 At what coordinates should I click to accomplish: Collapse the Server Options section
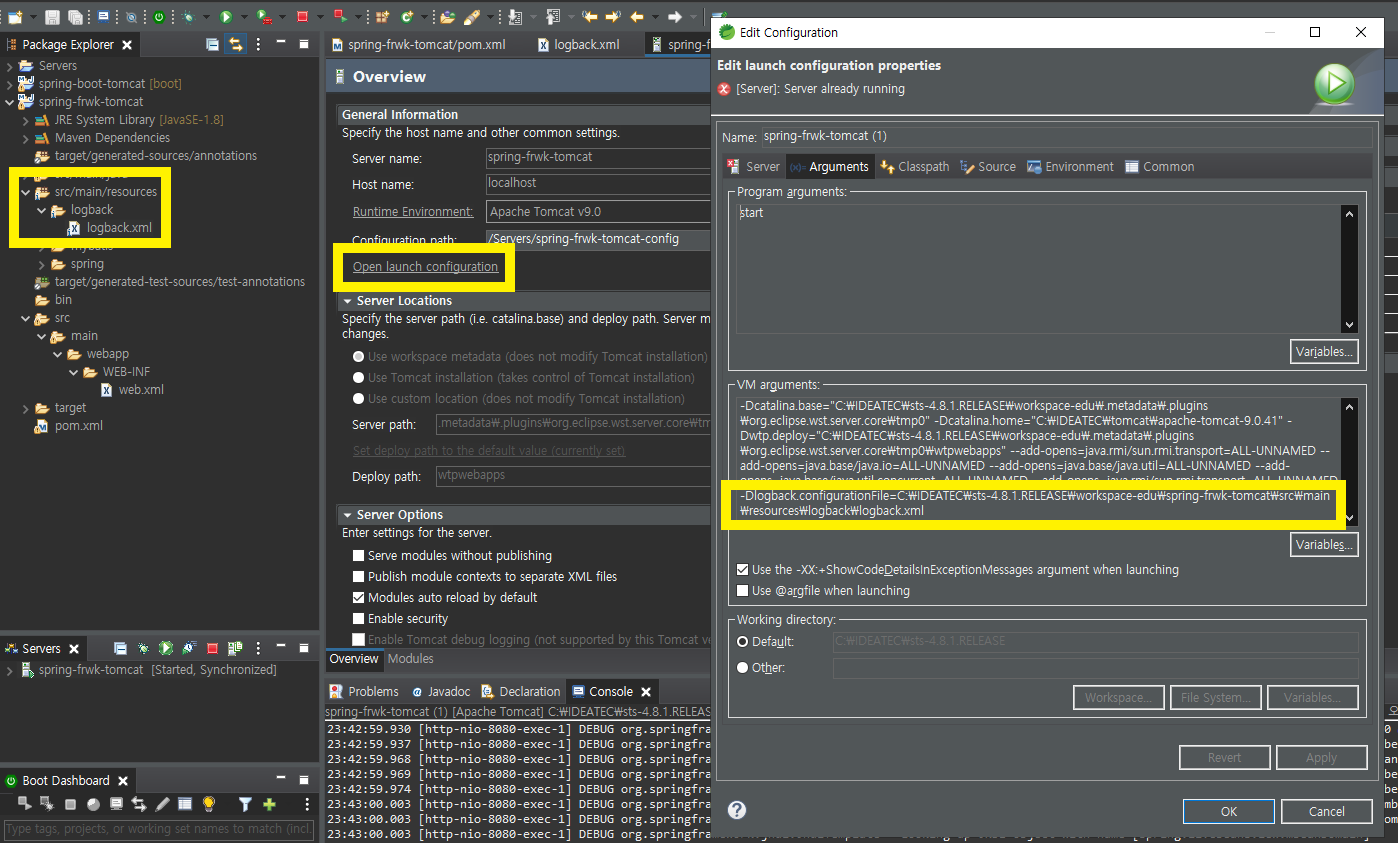pyautogui.click(x=348, y=515)
